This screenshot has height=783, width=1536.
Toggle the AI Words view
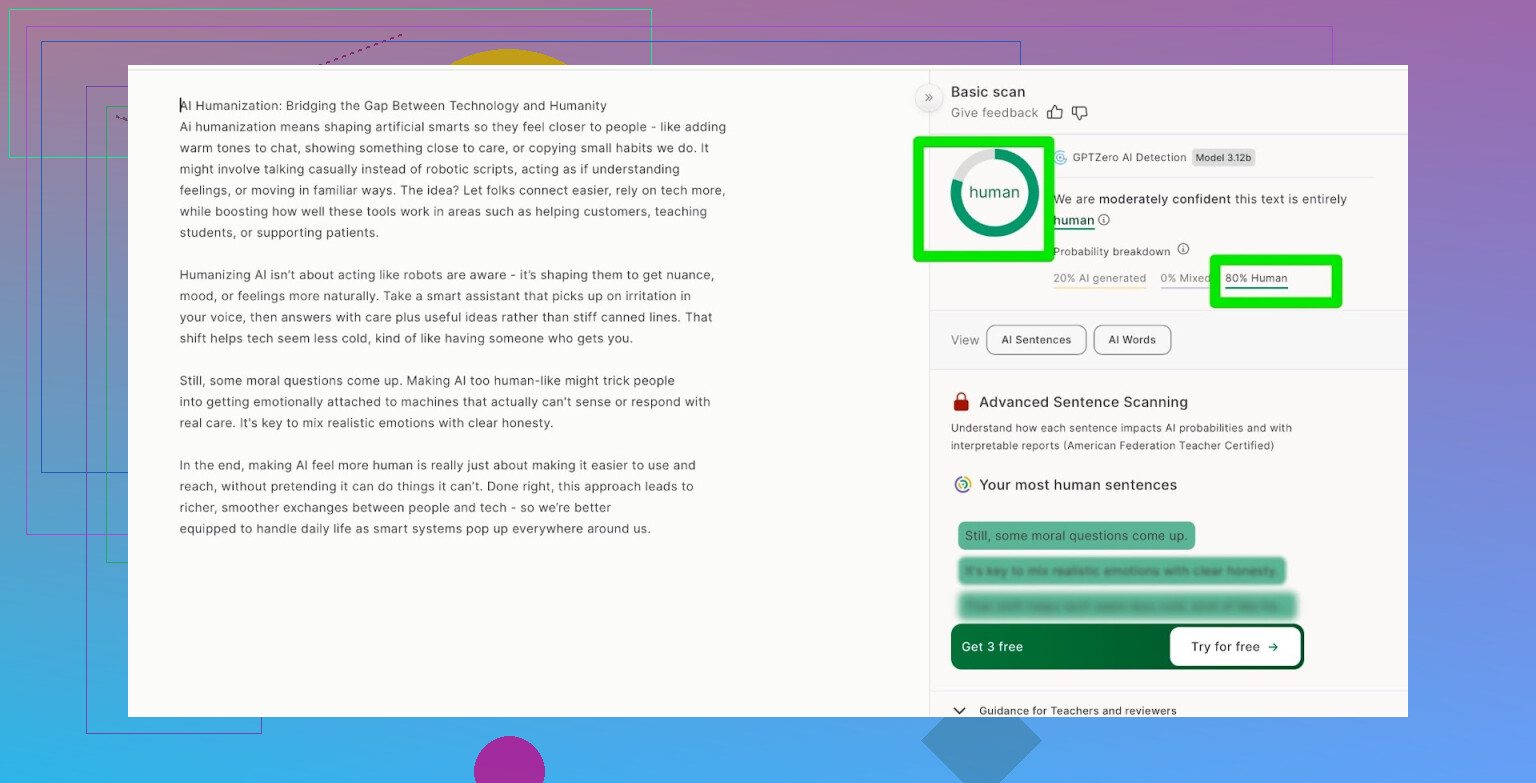point(1132,340)
